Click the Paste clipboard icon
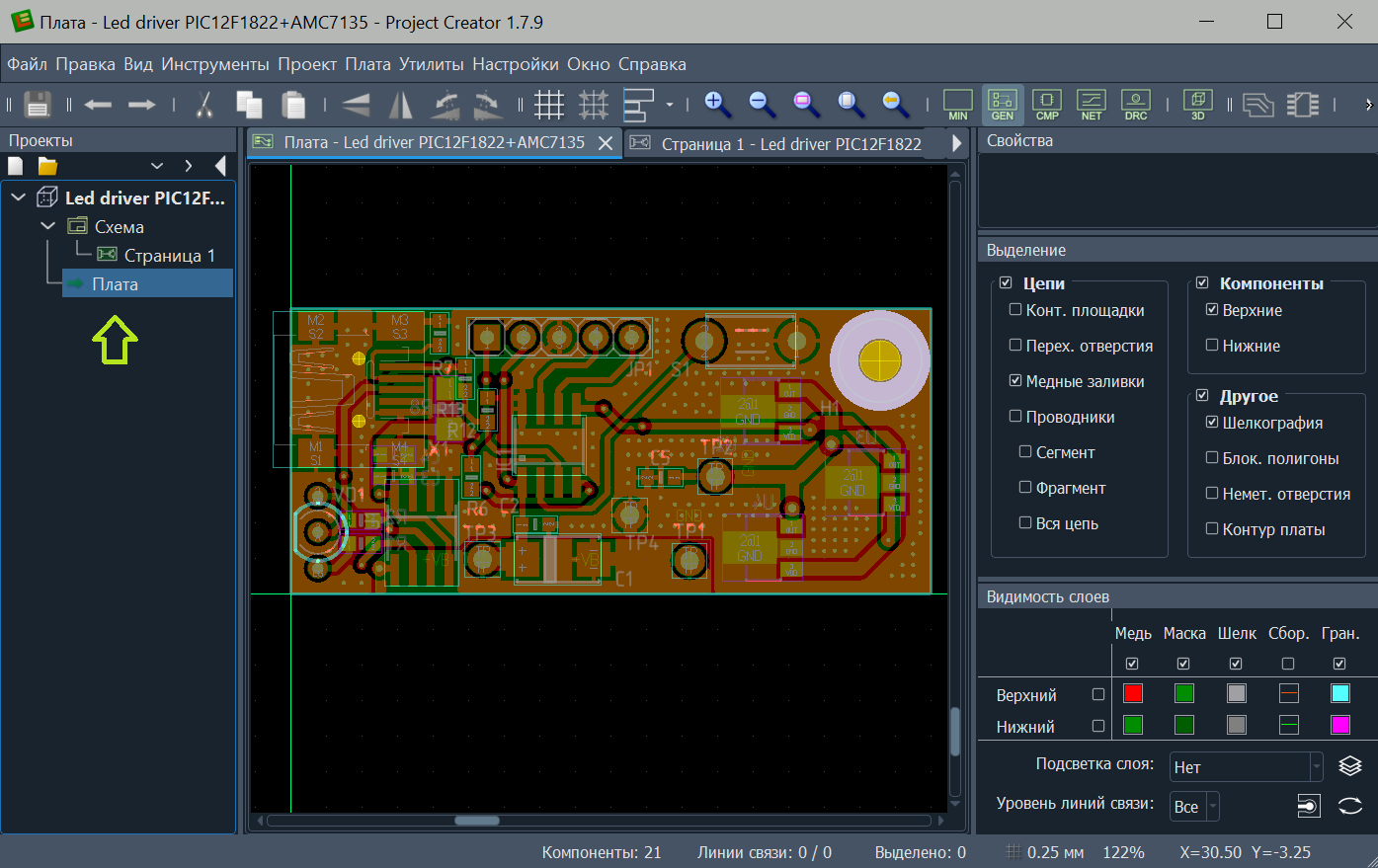The height and width of the screenshot is (868, 1378). 293,104
